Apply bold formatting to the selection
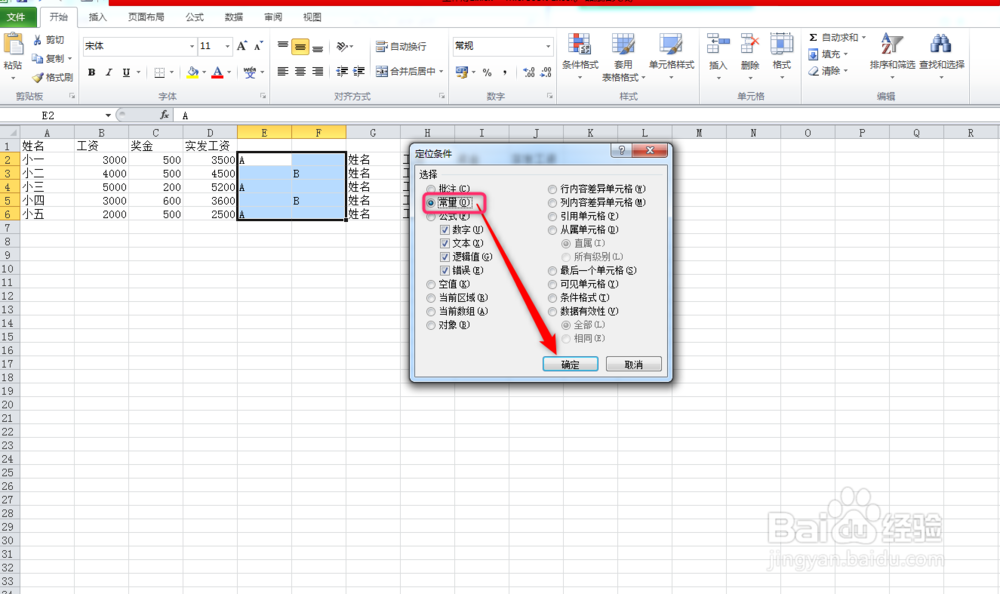This screenshot has width=1000, height=594. coord(91,72)
